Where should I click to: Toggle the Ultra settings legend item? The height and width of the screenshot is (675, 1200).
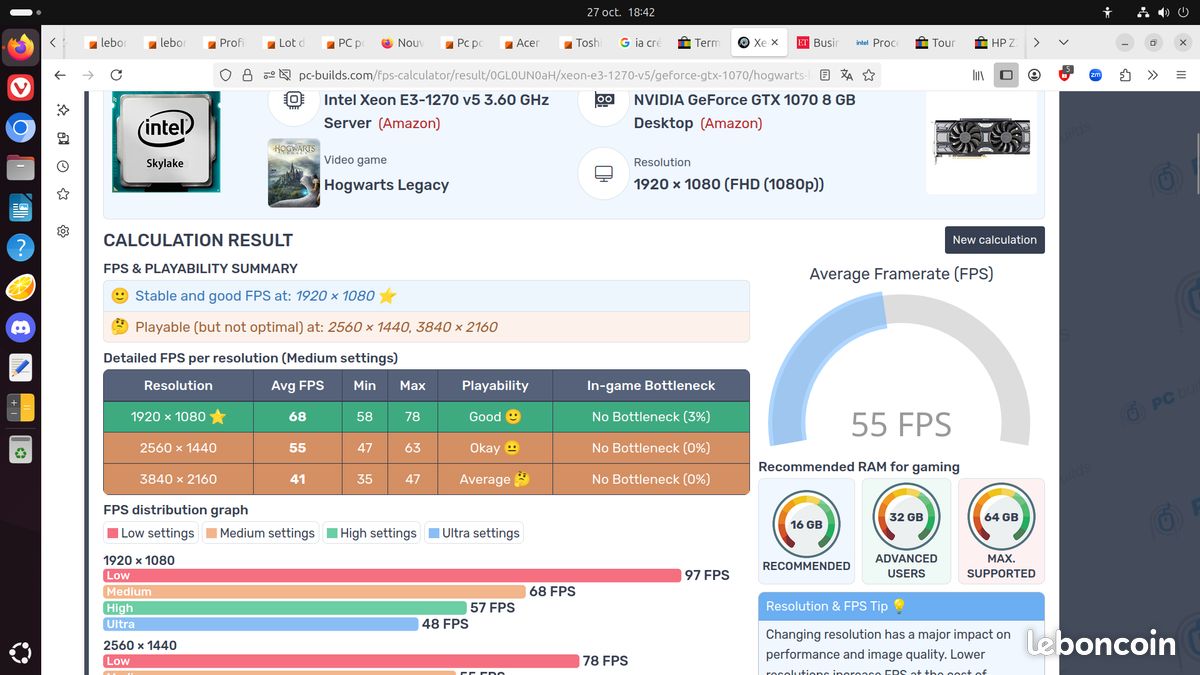pos(474,533)
